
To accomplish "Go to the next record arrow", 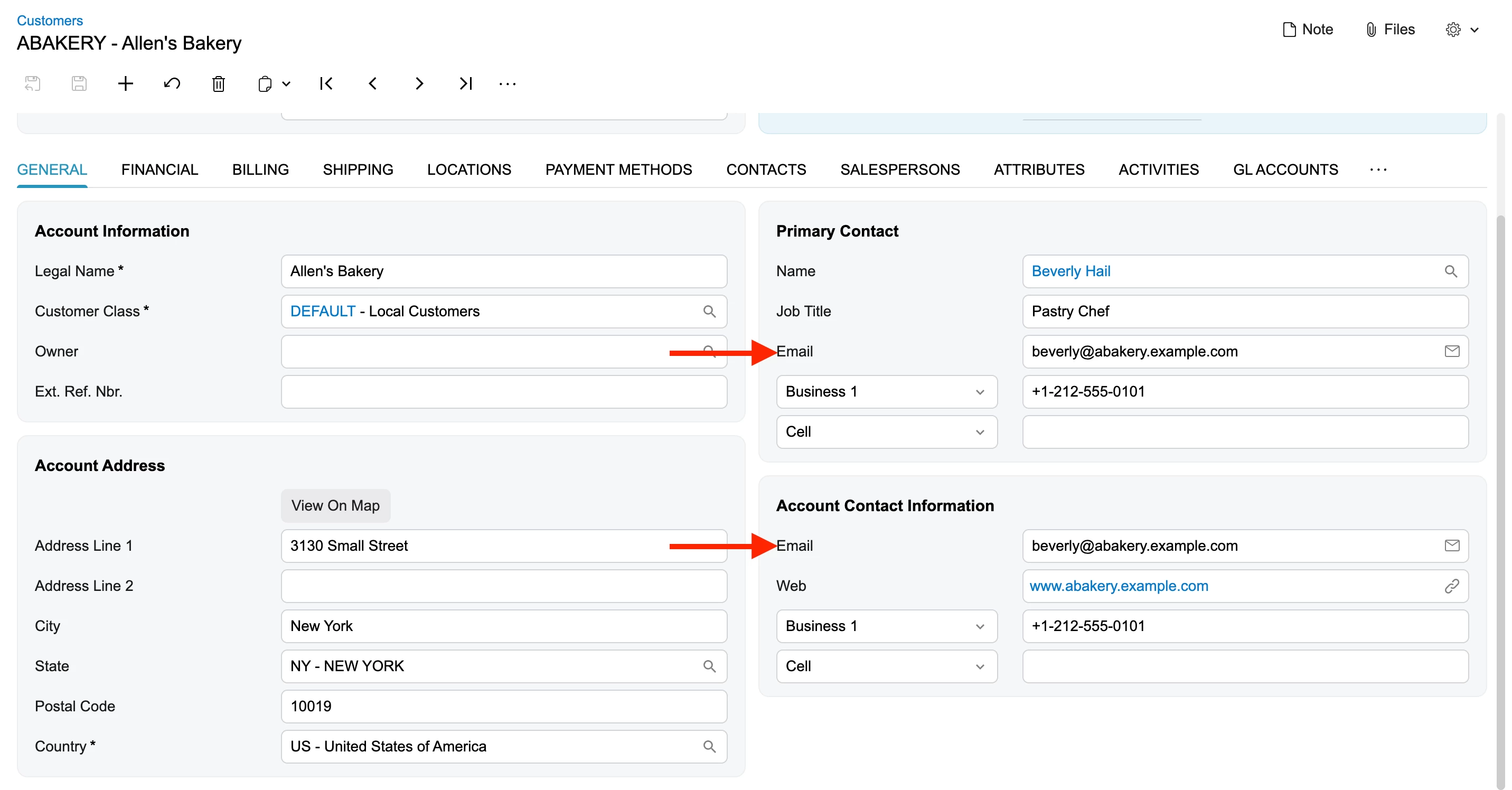I will (x=419, y=84).
